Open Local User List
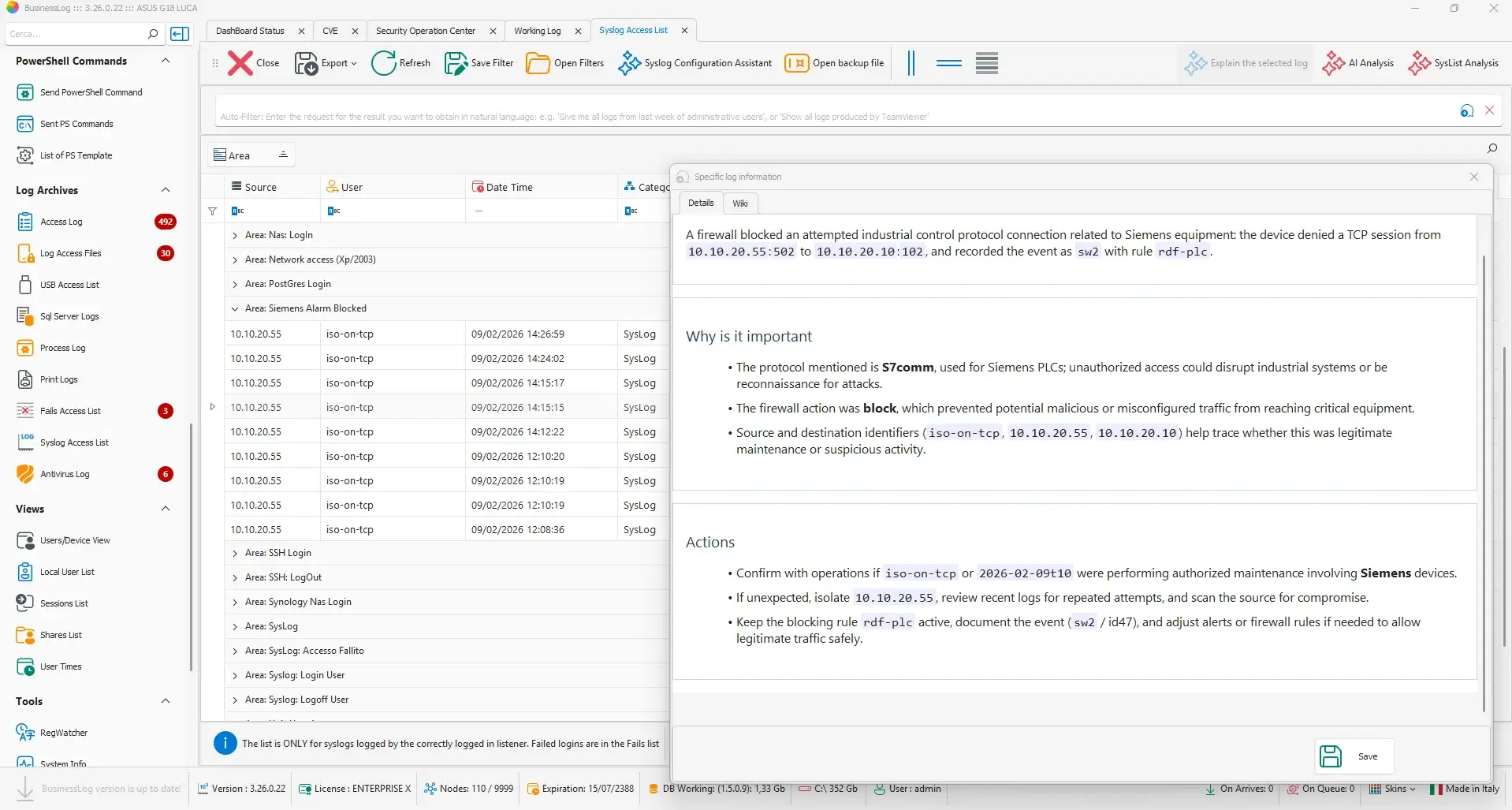Screen dimensions: 1512x810 pos(55,572)
